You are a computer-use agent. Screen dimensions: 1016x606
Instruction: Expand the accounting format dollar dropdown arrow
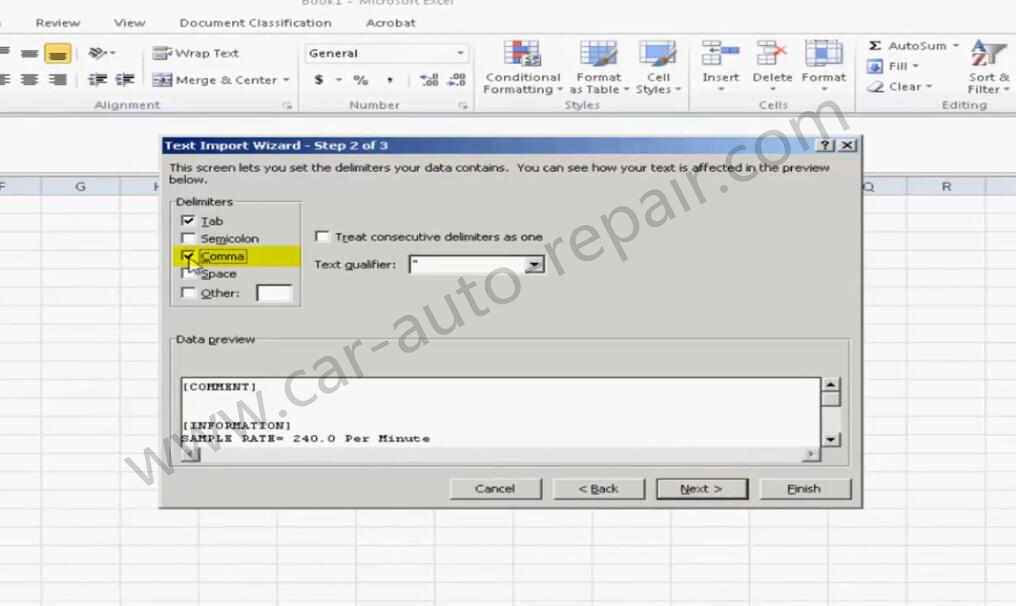click(x=338, y=80)
